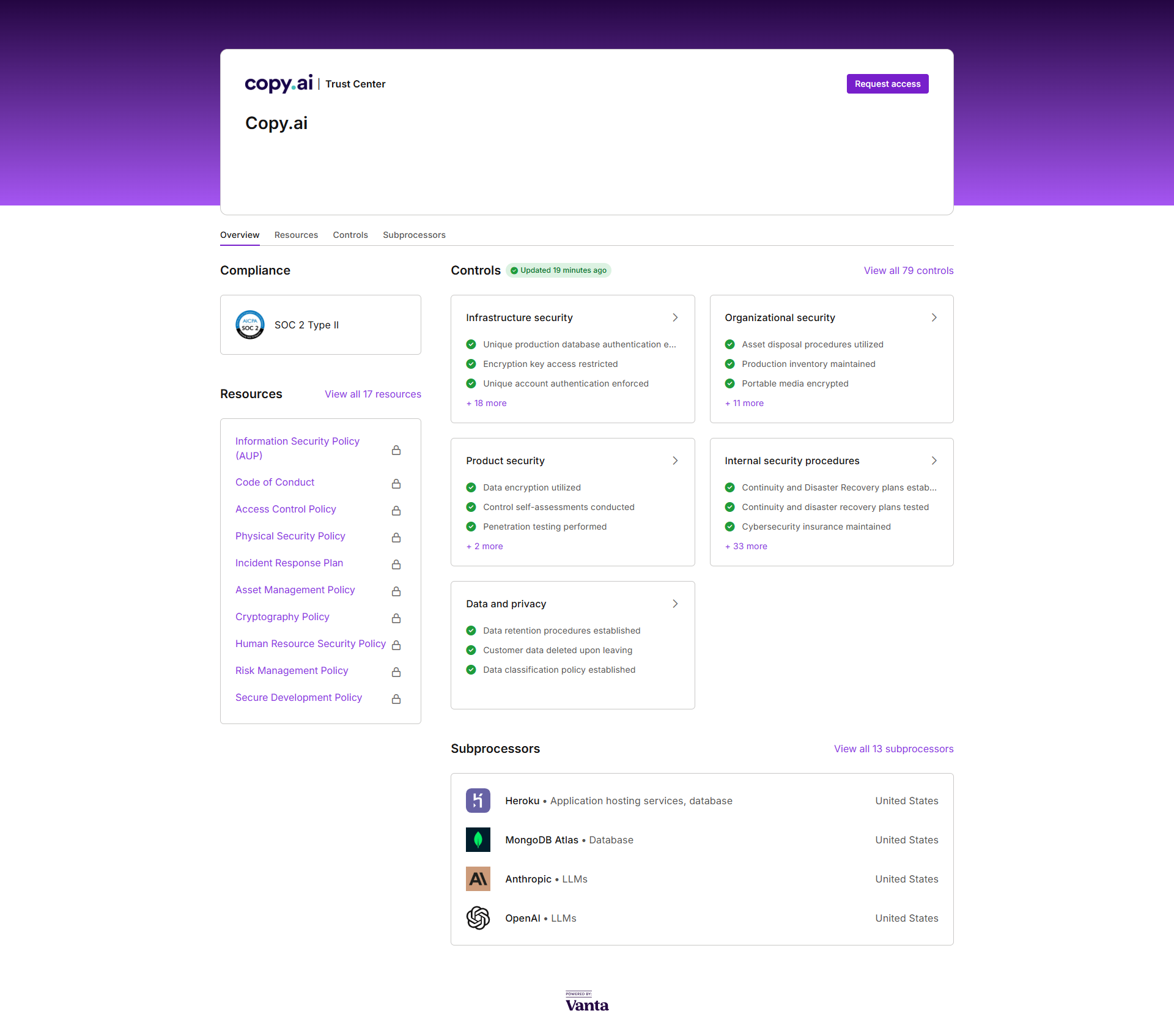Select the Anthropic • LLMs row text

[x=546, y=879]
